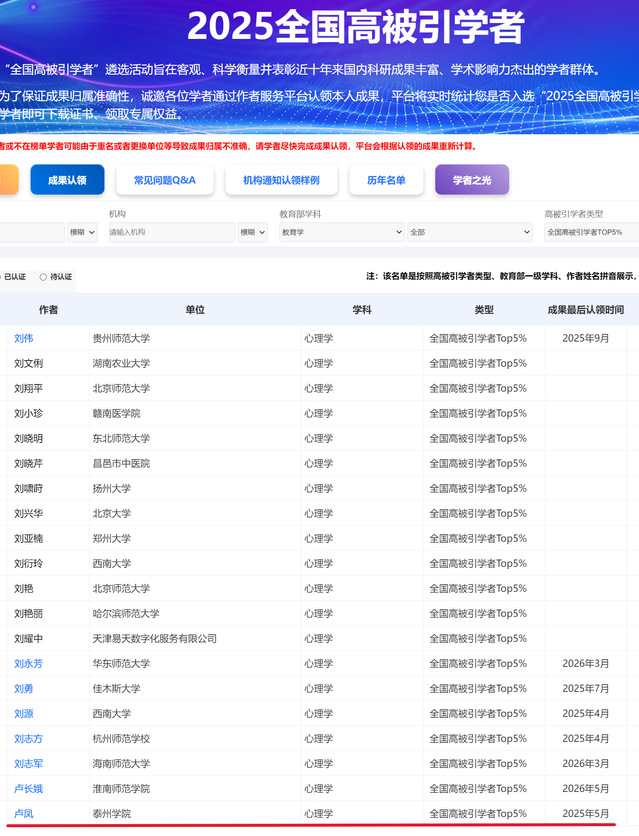Open author link 刘伟

pos(23,338)
